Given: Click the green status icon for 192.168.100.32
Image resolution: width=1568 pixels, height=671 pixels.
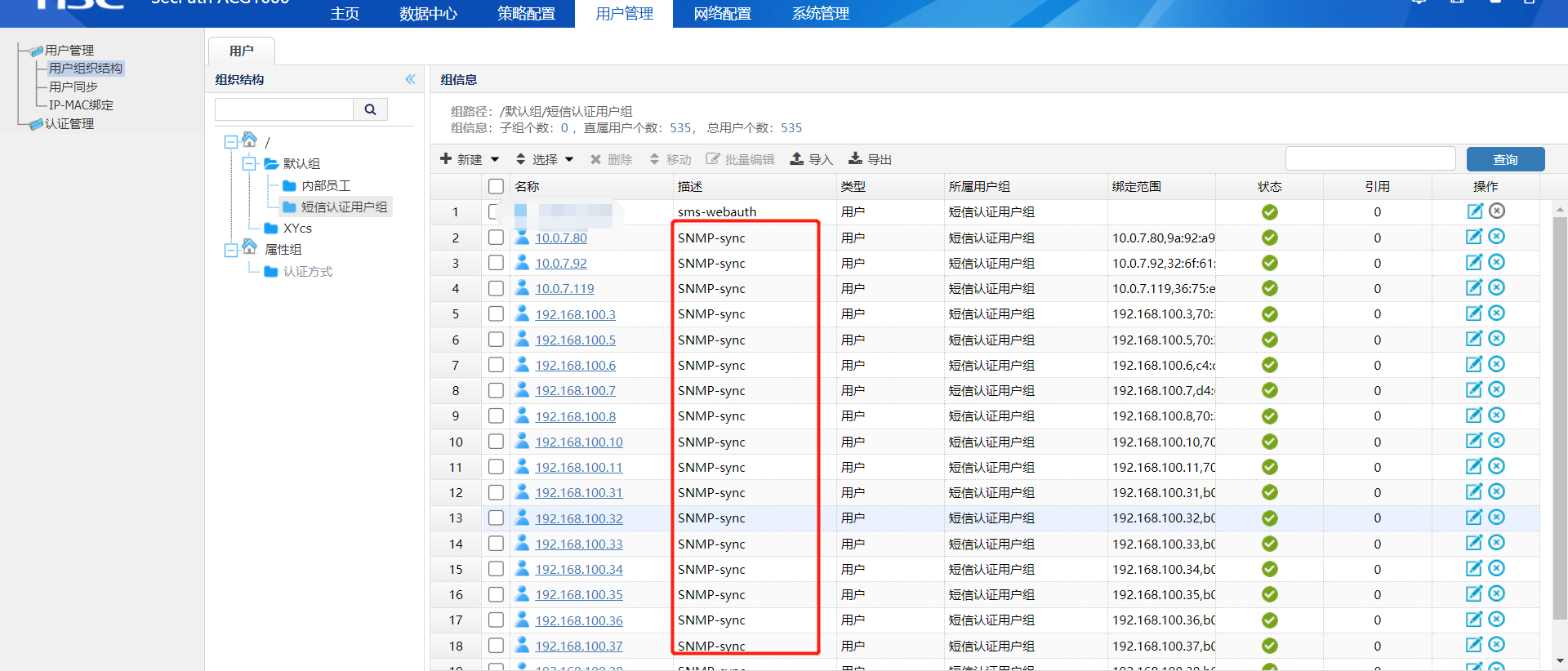Looking at the screenshot, I should point(1269,518).
